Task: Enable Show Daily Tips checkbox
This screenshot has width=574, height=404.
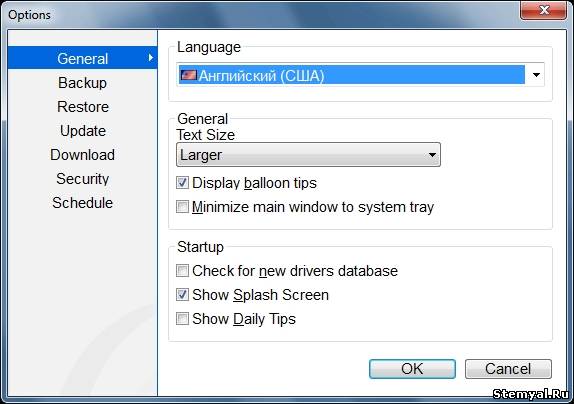Action: tap(182, 319)
